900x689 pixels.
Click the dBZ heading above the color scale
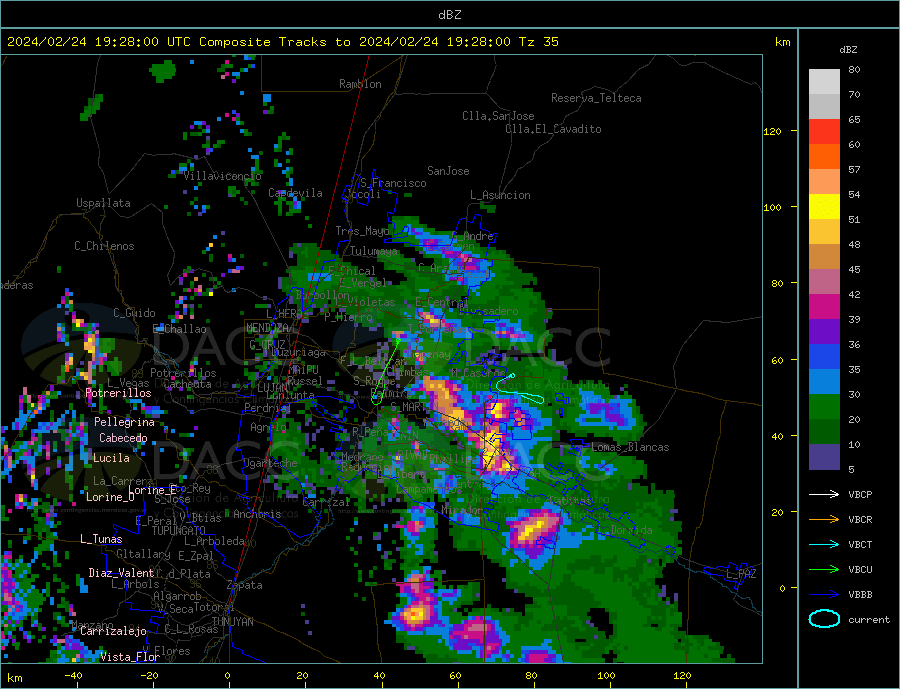[x=848, y=50]
